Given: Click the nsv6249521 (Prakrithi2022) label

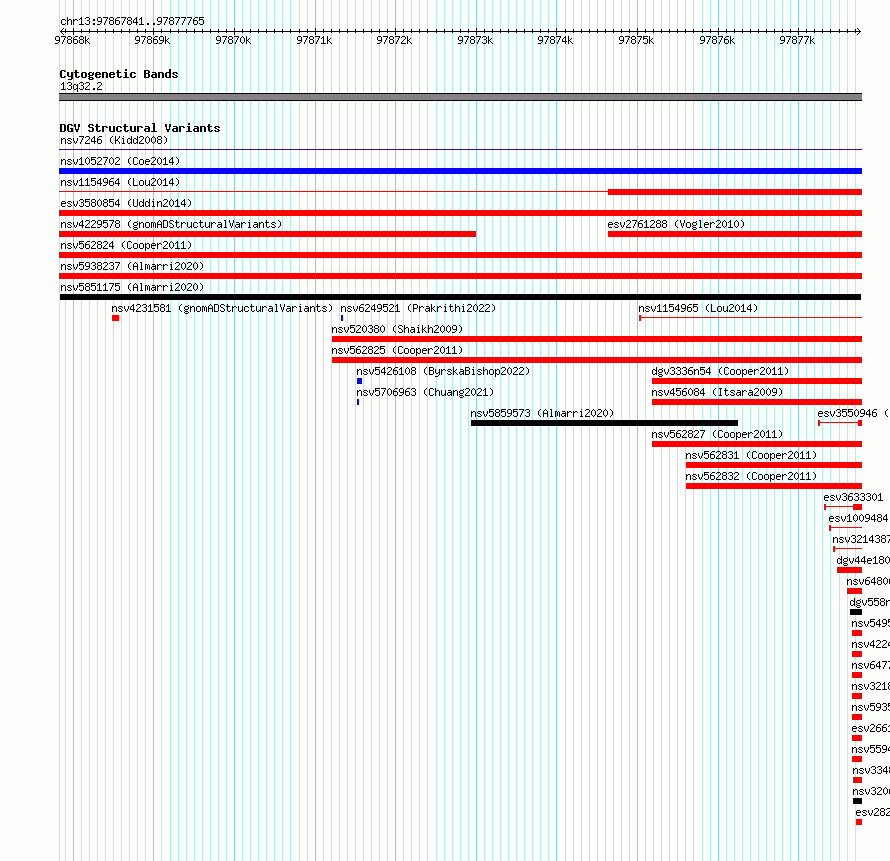Looking at the screenshot, I should [x=418, y=308].
